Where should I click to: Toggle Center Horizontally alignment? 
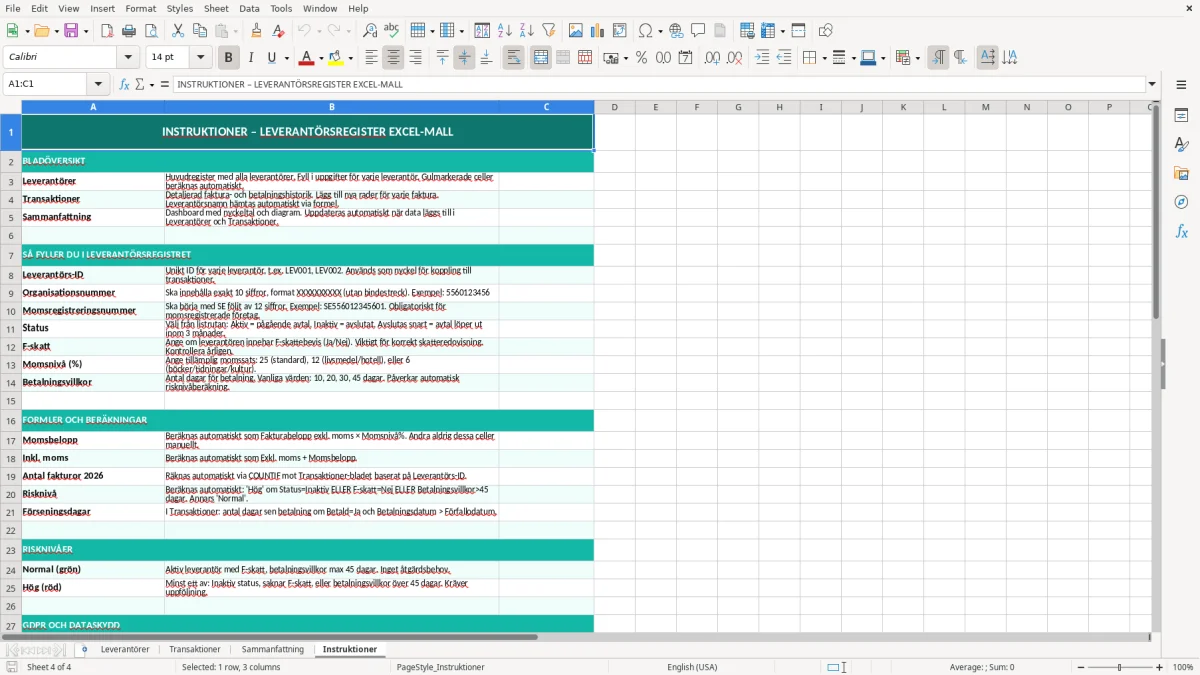click(393, 58)
